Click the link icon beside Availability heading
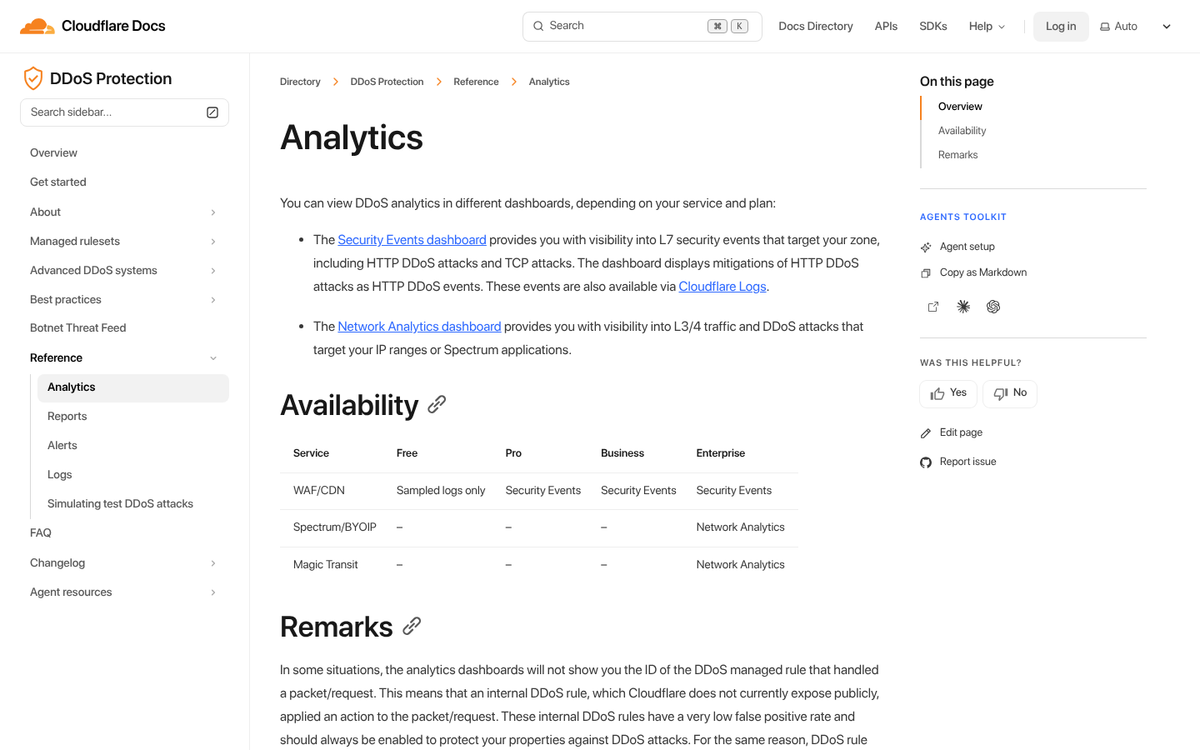Image resolution: width=1200 pixels, height=750 pixels. pos(437,405)
